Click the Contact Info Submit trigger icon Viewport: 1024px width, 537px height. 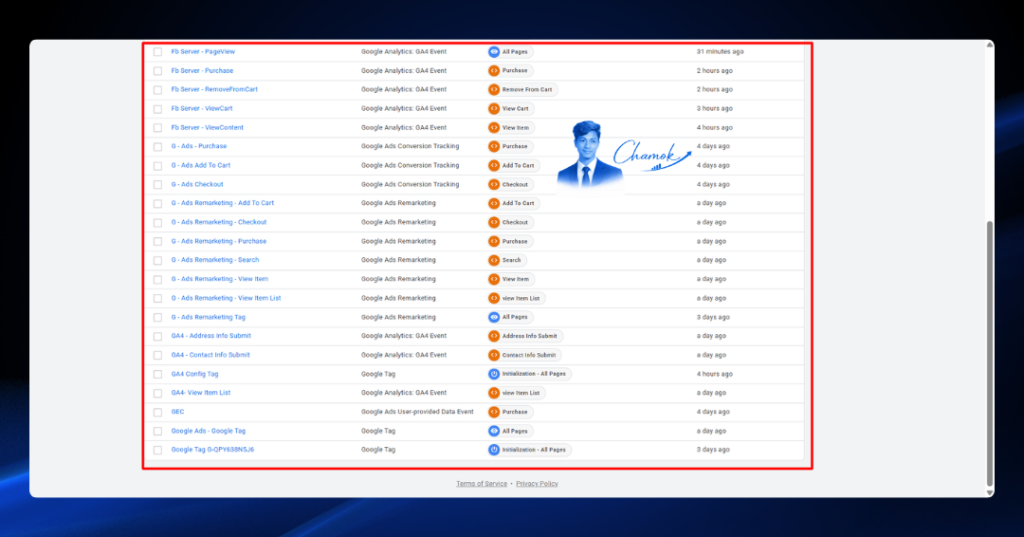(494, 355)
